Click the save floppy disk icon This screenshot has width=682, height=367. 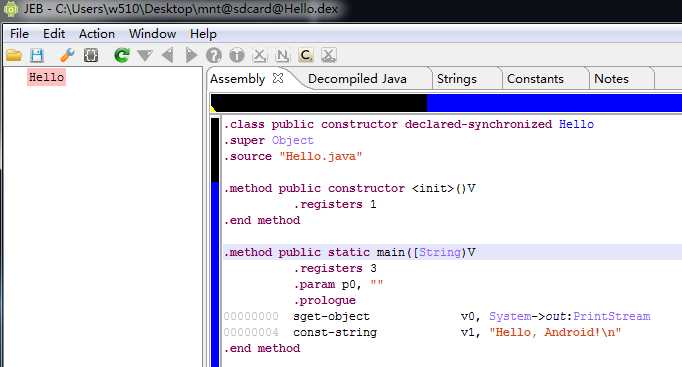(37, 55)
